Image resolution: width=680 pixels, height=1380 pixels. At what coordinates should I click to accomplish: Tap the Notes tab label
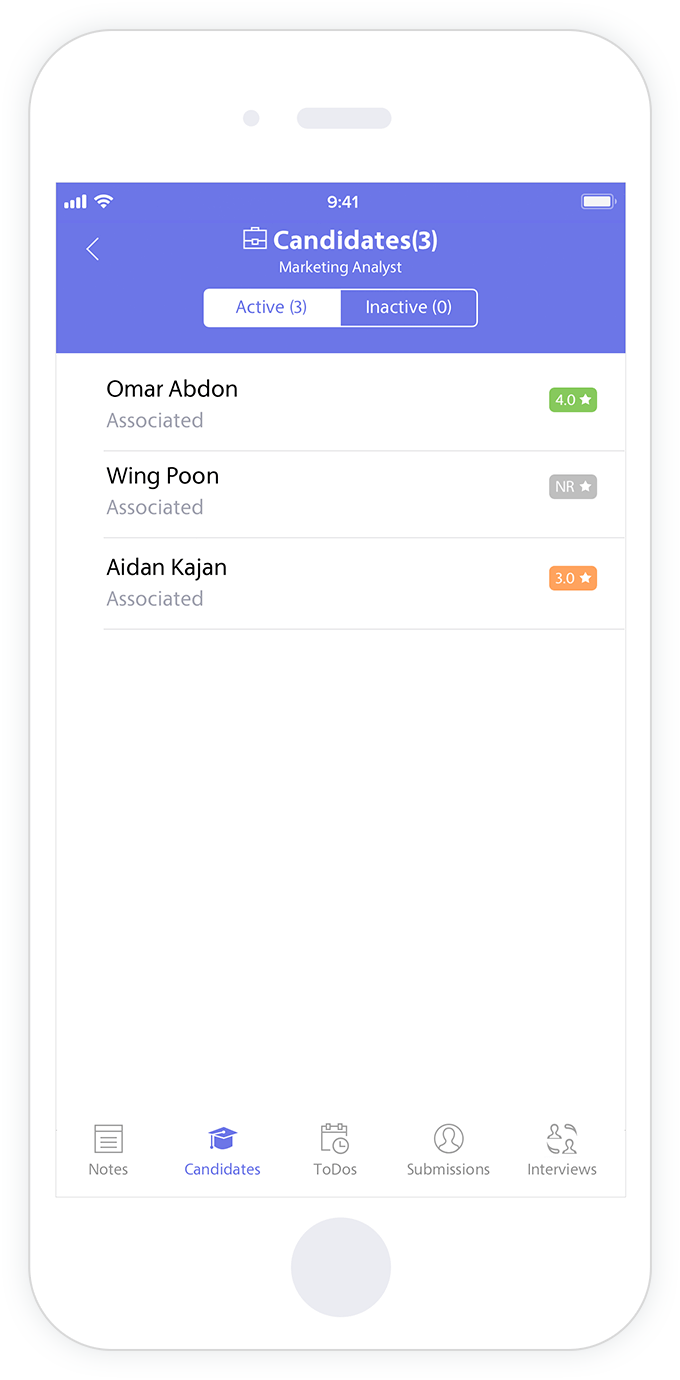tap(108, 1169)
